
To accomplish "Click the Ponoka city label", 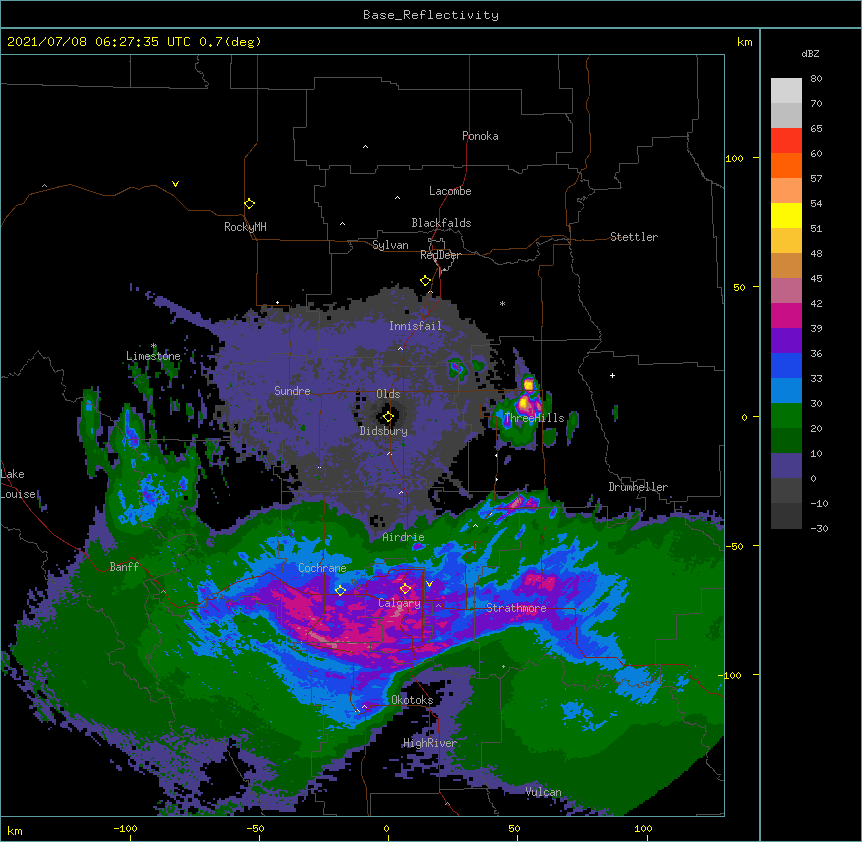I will [480, 136].
